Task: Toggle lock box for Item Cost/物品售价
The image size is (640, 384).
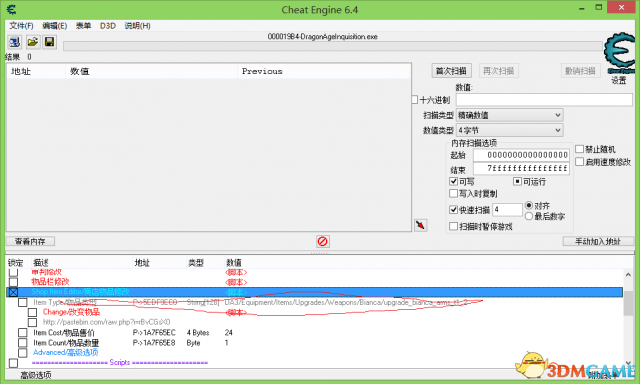Action: [x=23, y=333]
